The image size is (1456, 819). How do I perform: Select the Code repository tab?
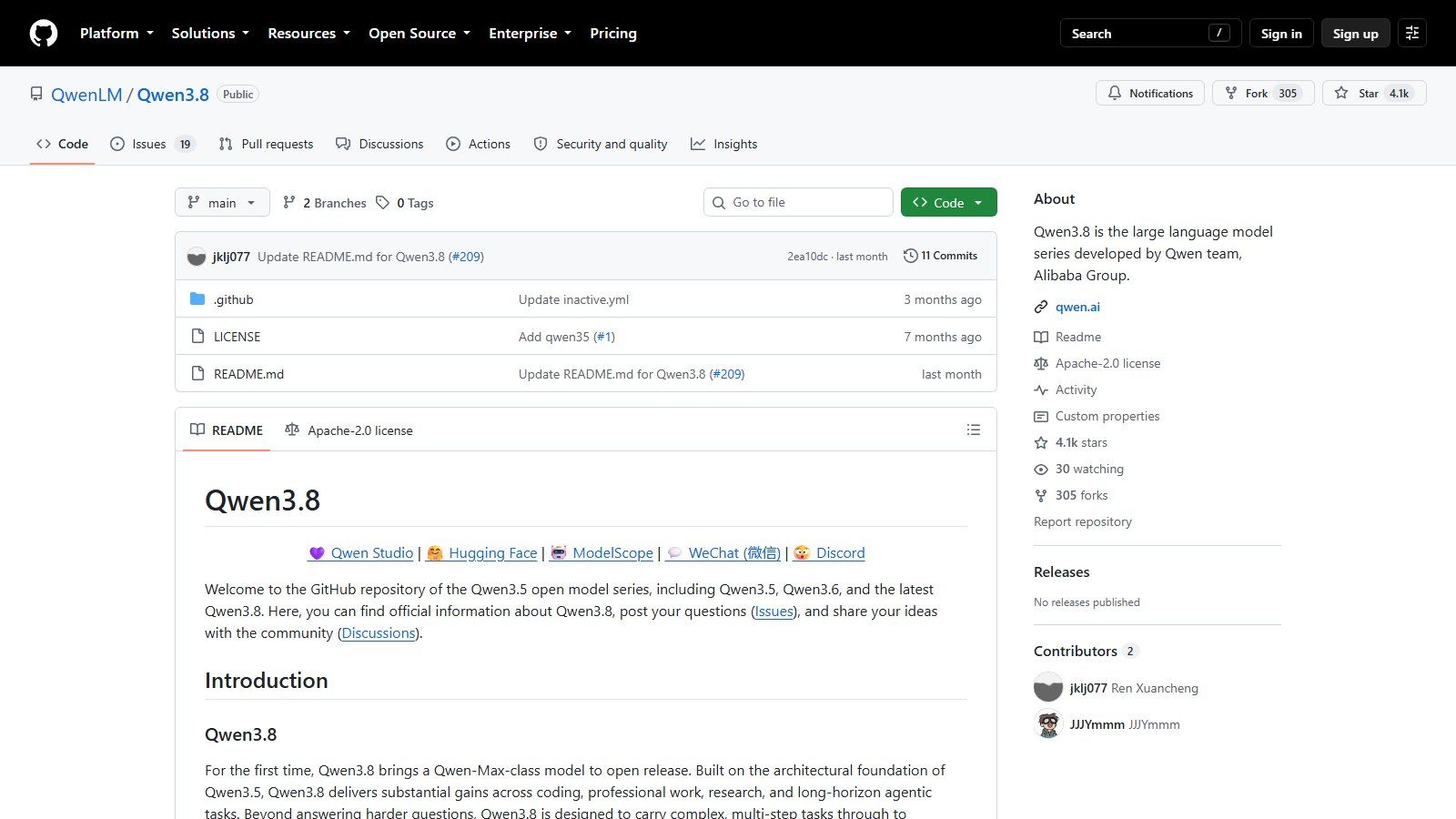coord(62,144)
